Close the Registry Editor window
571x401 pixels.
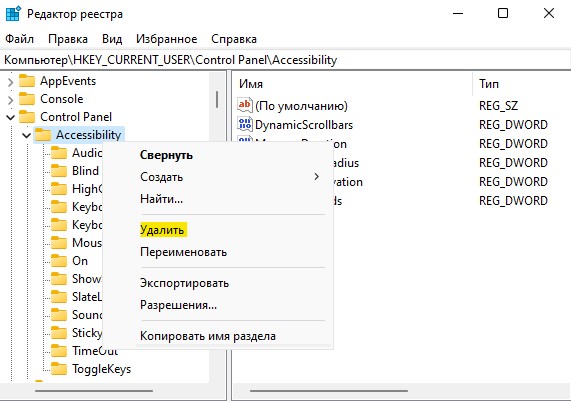click(548, 14)
